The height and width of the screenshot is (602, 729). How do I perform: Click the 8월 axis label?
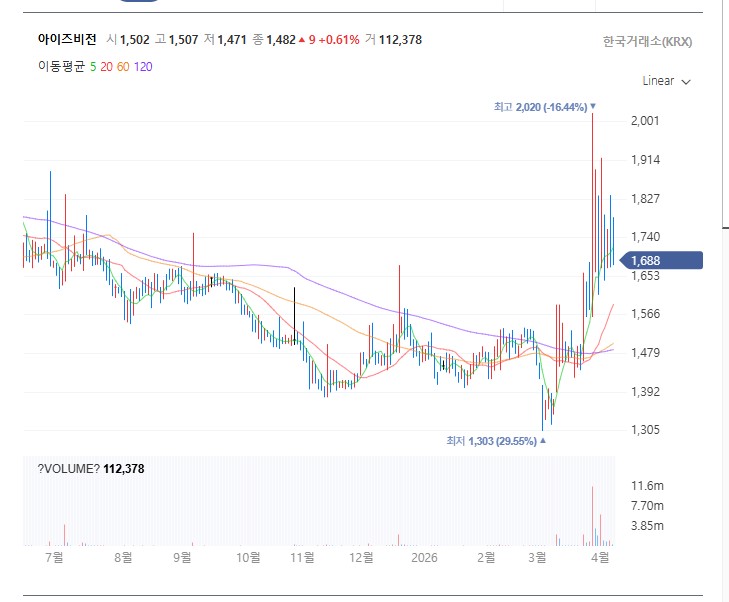click(123, 557)
